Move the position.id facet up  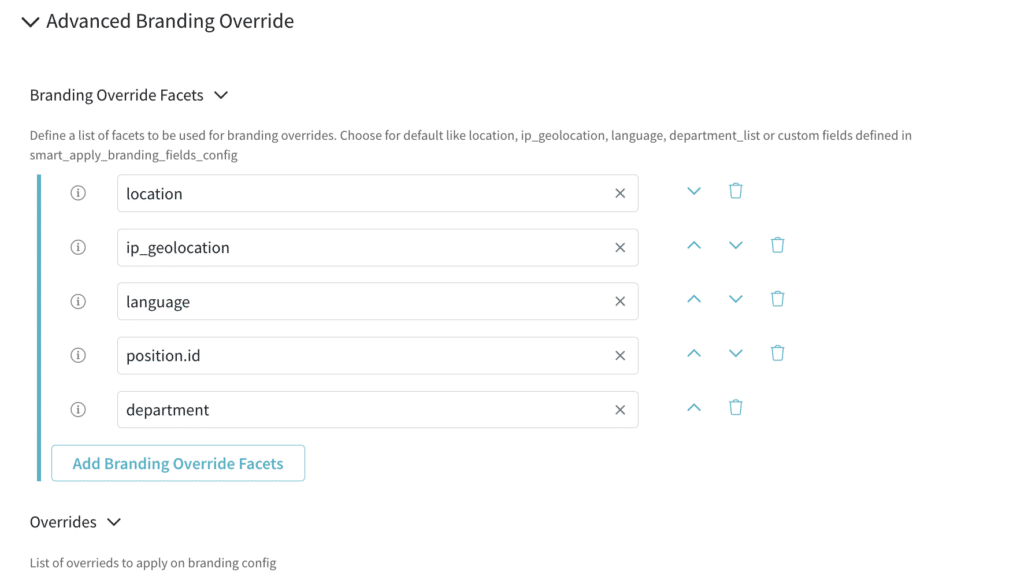pos(694,354)
